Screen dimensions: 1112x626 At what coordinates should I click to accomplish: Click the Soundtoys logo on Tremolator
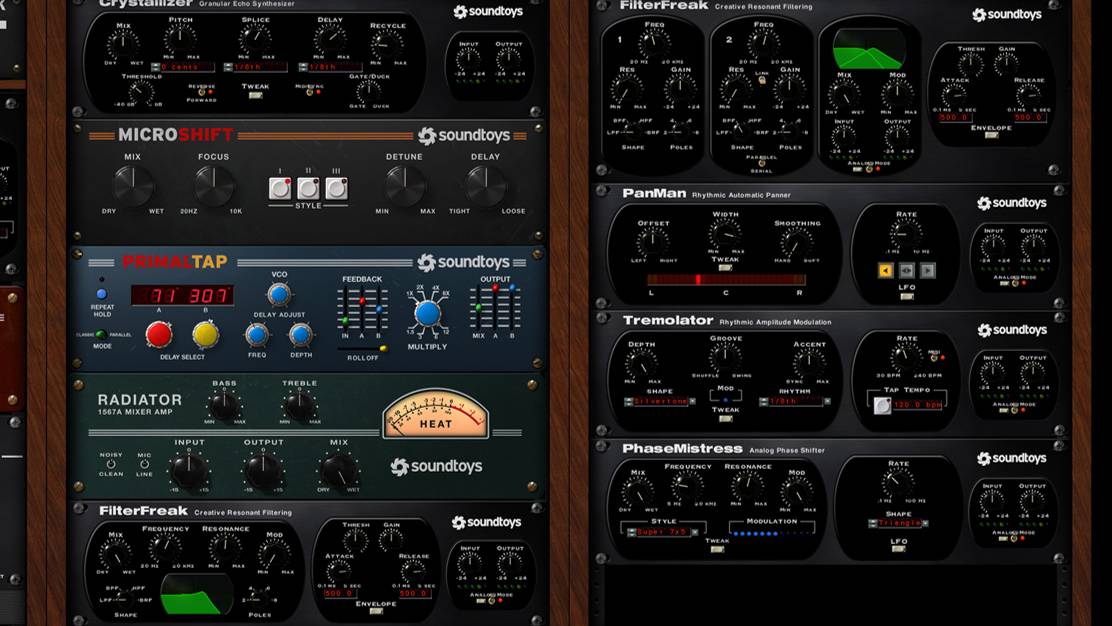coord(1012,330)
